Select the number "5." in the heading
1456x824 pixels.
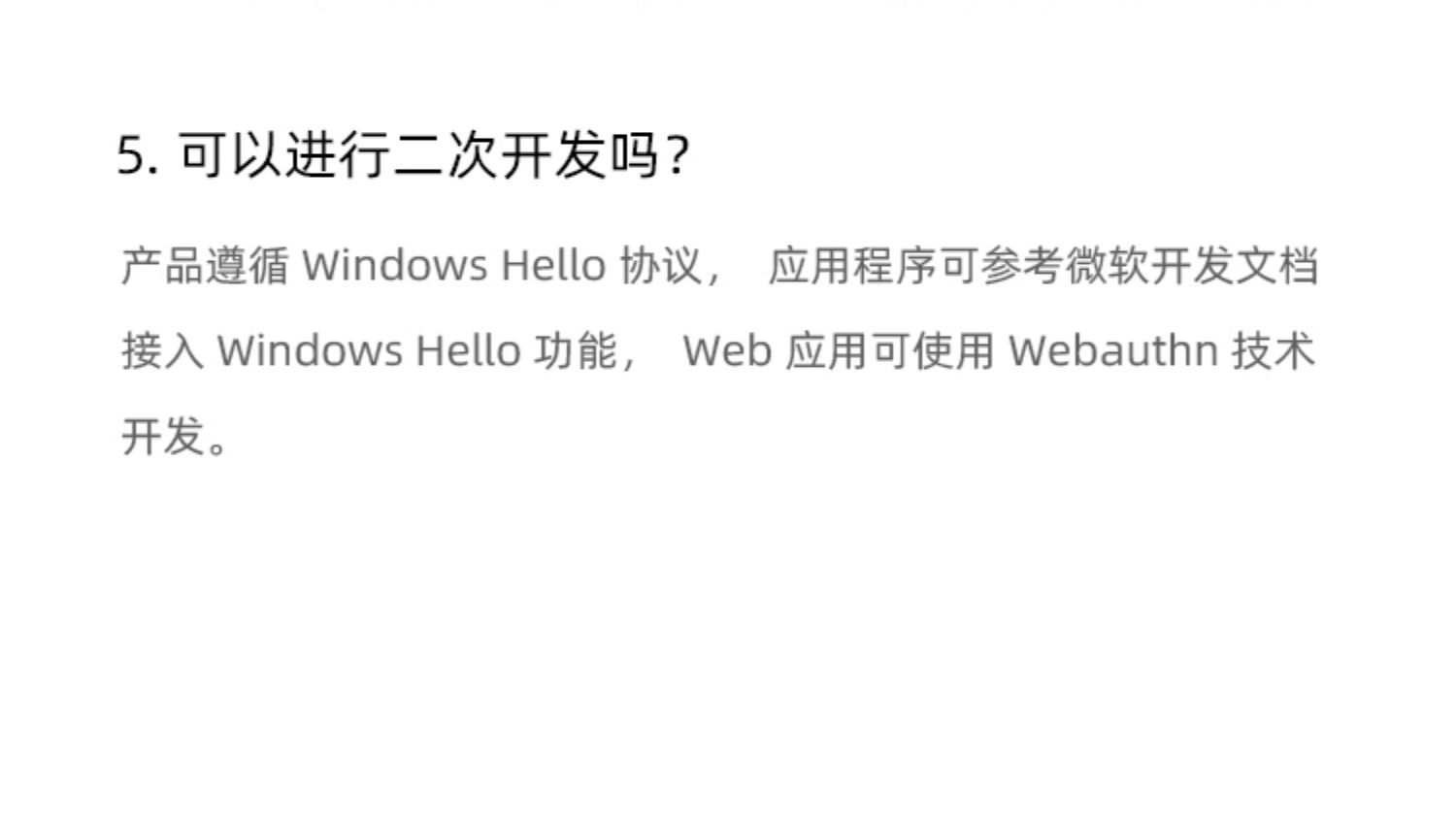point(137,155)
